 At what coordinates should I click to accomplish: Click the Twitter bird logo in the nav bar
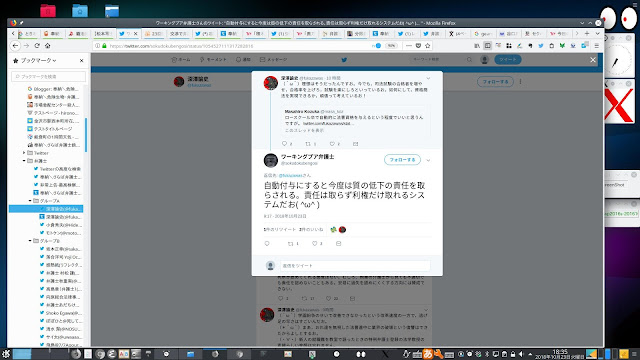[344, 60]
